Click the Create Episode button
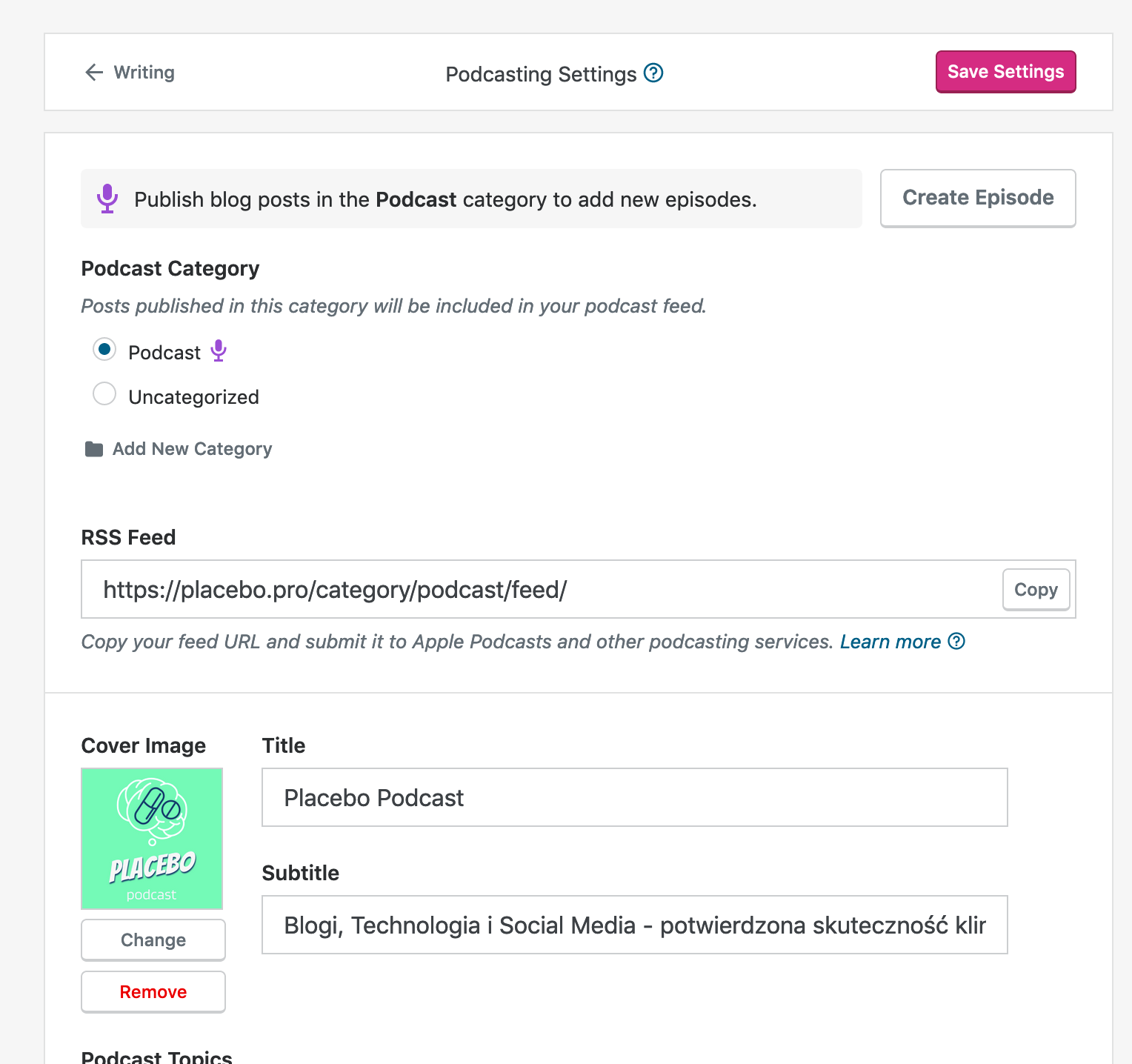The image size is (1132, 1064). coord(977,198)
